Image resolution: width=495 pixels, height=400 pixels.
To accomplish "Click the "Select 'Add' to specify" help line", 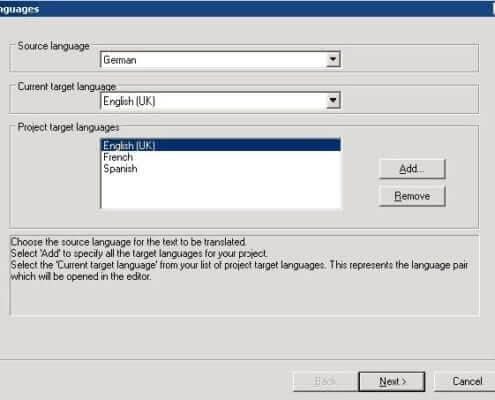I will pos(139,253).
